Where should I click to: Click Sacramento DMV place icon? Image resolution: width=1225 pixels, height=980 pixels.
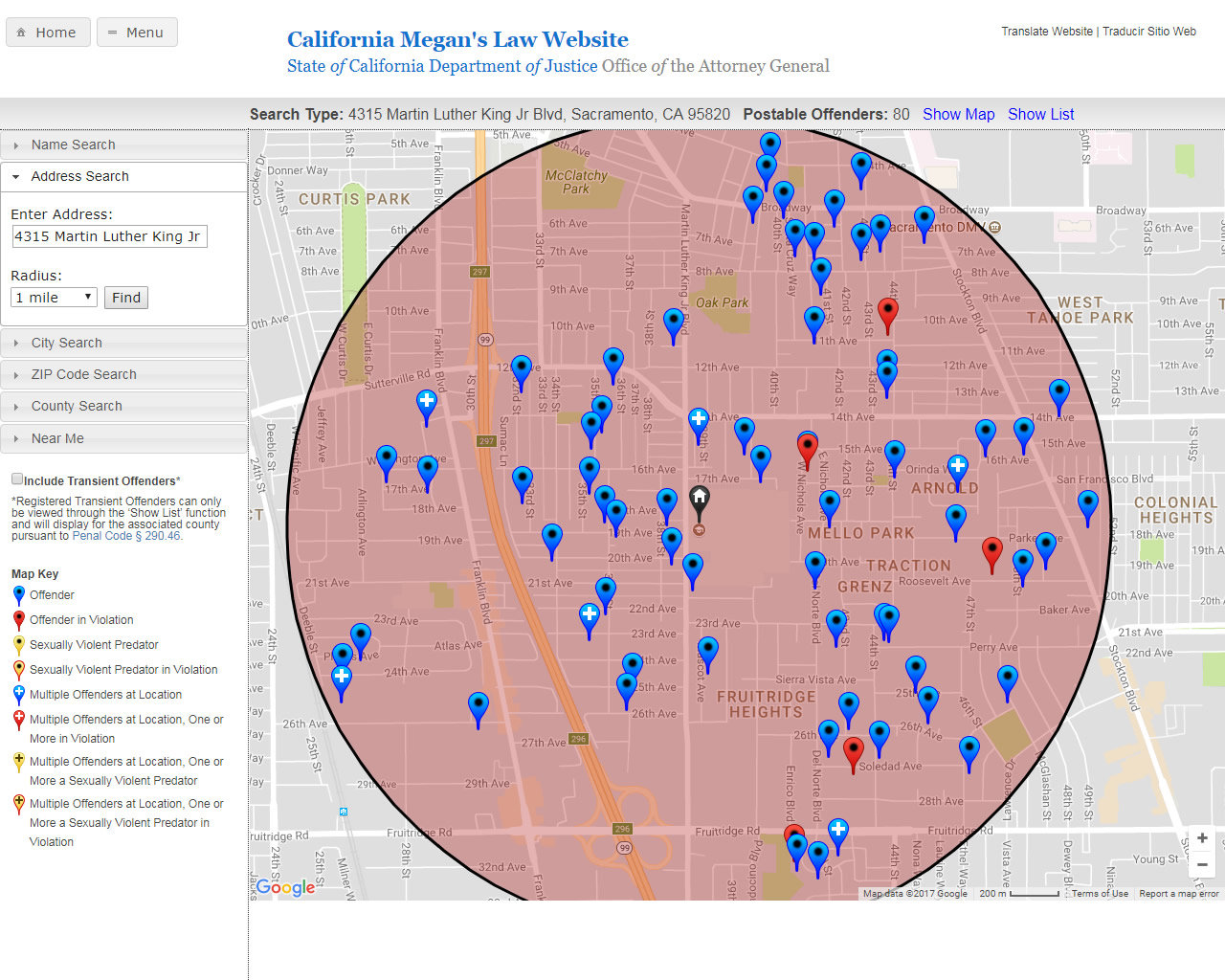tap(995, 228)
